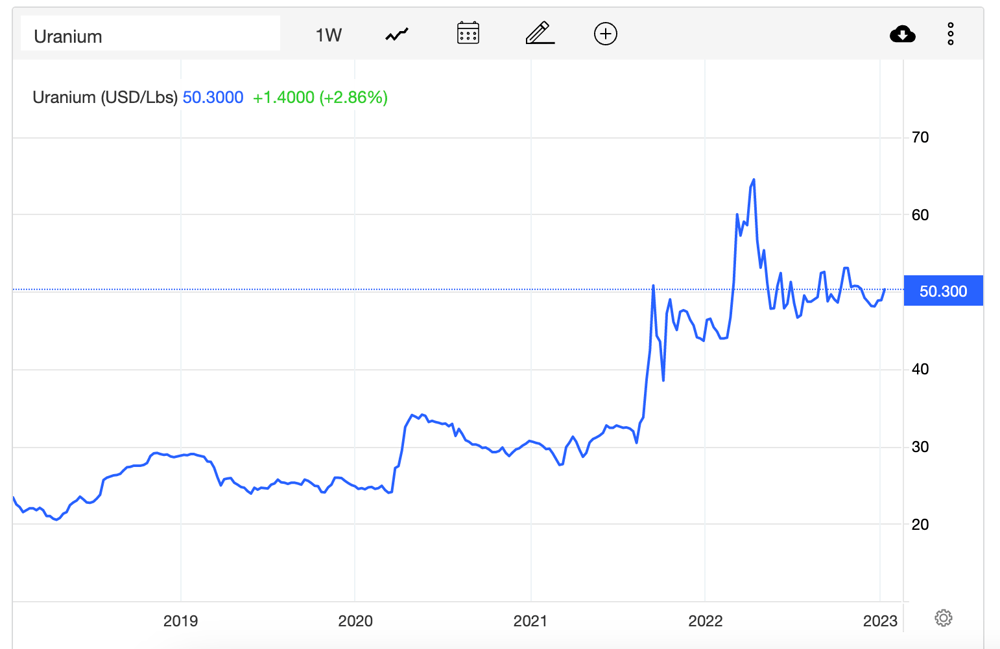Download chart data via cloud icon
The image size is (1000, 649).
click(902, 34)
